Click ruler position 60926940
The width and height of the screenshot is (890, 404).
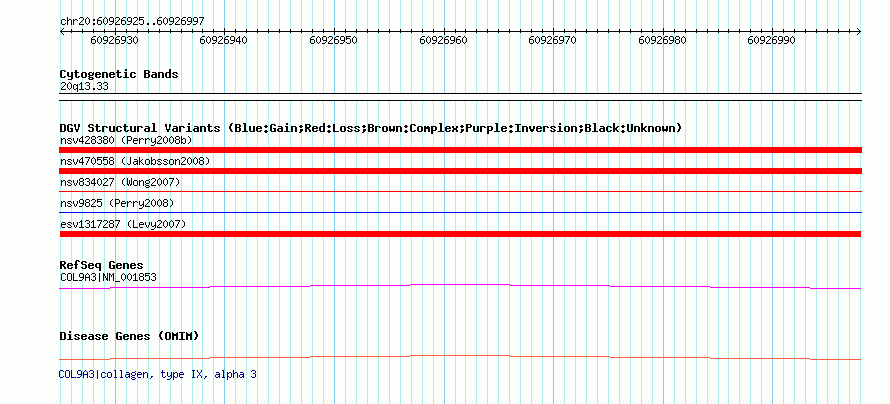tap(224, 40)
